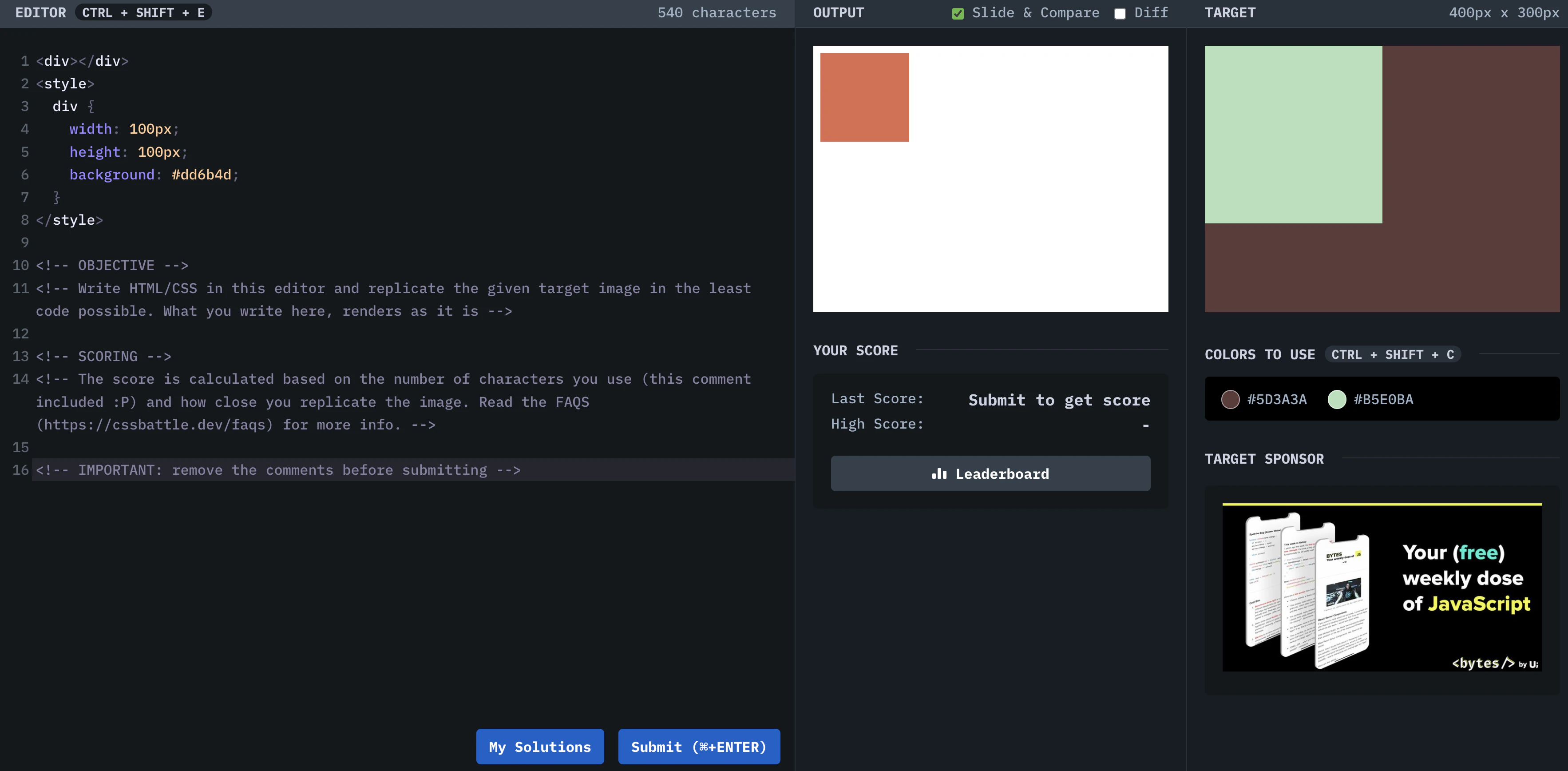The image size is (1568, 771).
Task: Click the My Solutions button
Action: (x=540, y=746)
